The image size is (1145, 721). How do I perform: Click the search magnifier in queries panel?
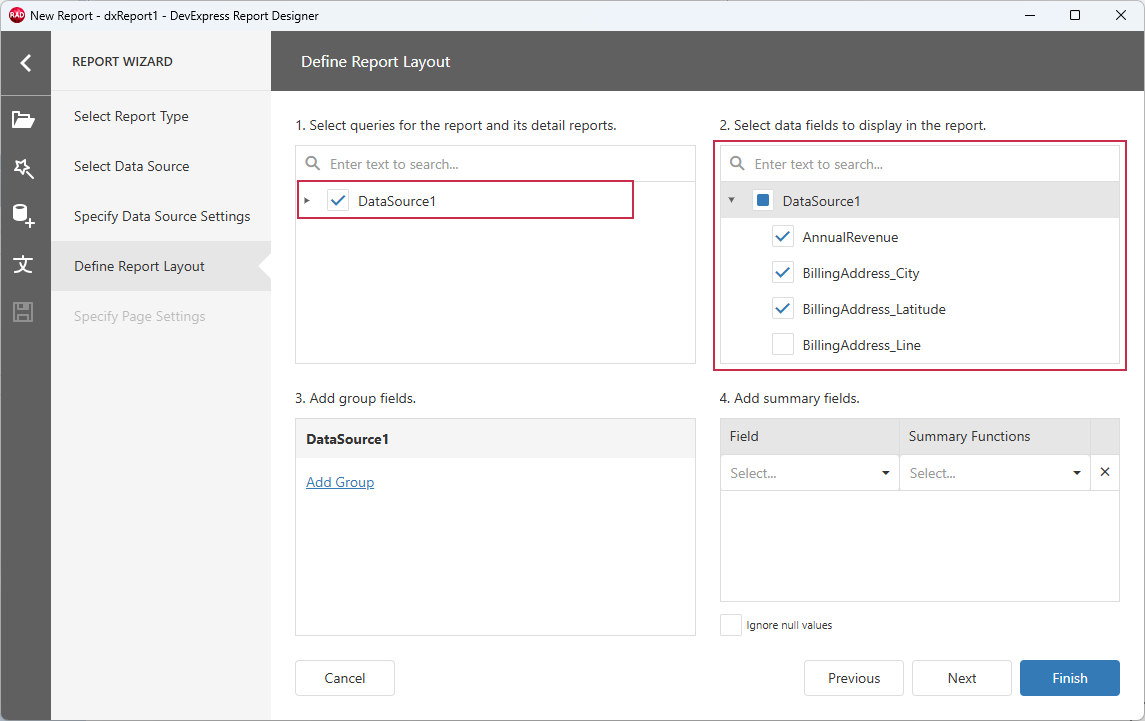313,163
